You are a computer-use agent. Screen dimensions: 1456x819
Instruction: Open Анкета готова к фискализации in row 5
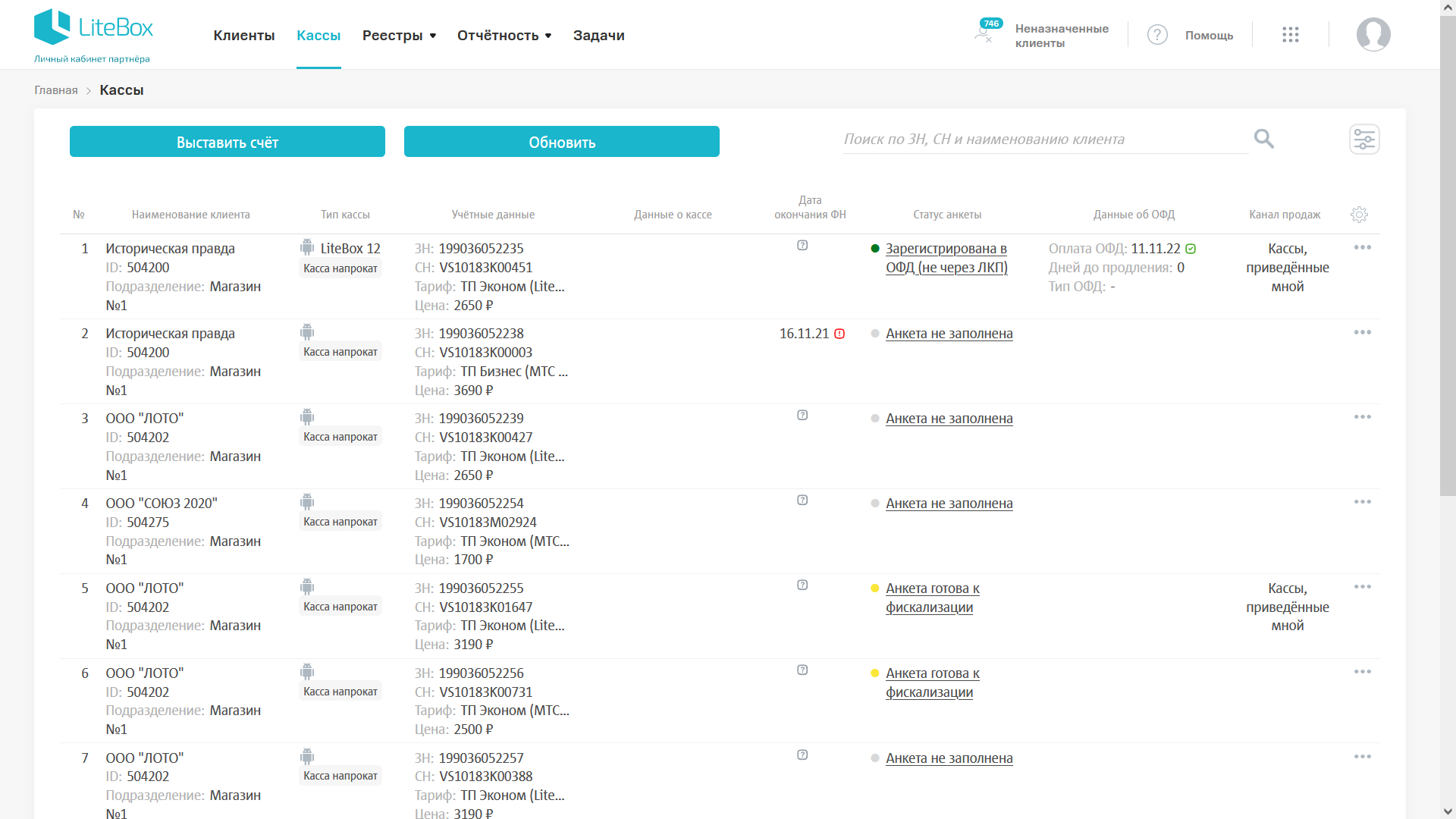tap(933, 598)
